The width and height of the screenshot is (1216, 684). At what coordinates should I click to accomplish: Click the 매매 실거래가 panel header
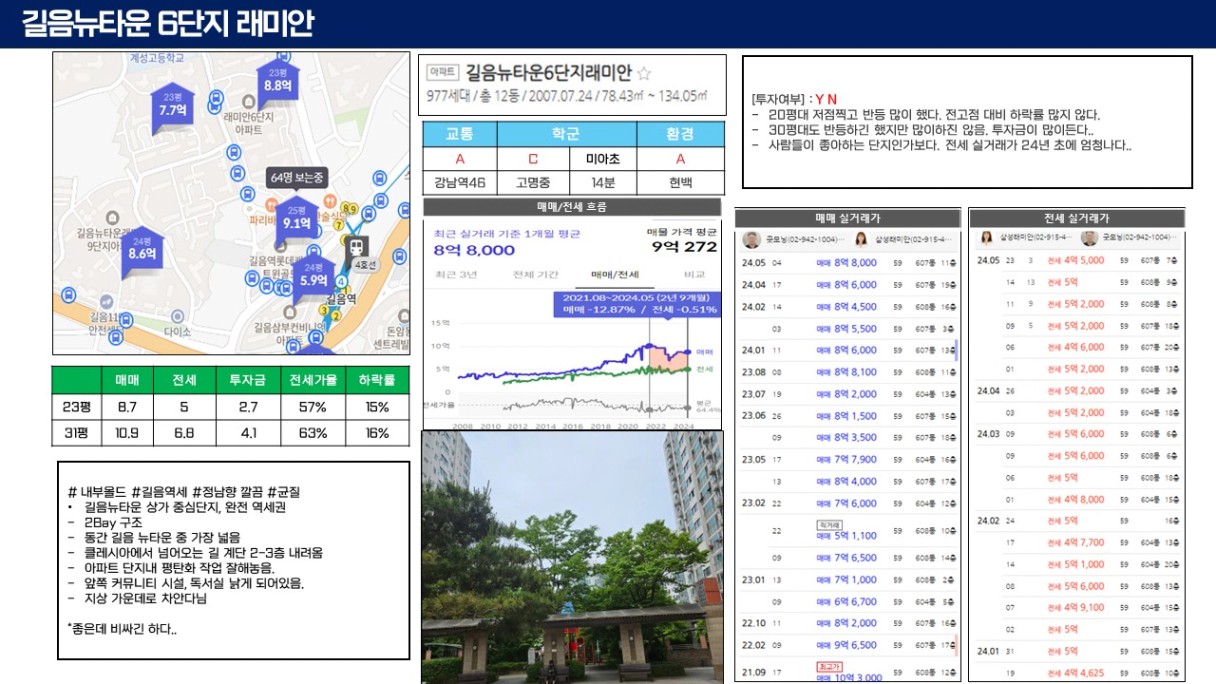pyautogui.click(x=848, y=218)
